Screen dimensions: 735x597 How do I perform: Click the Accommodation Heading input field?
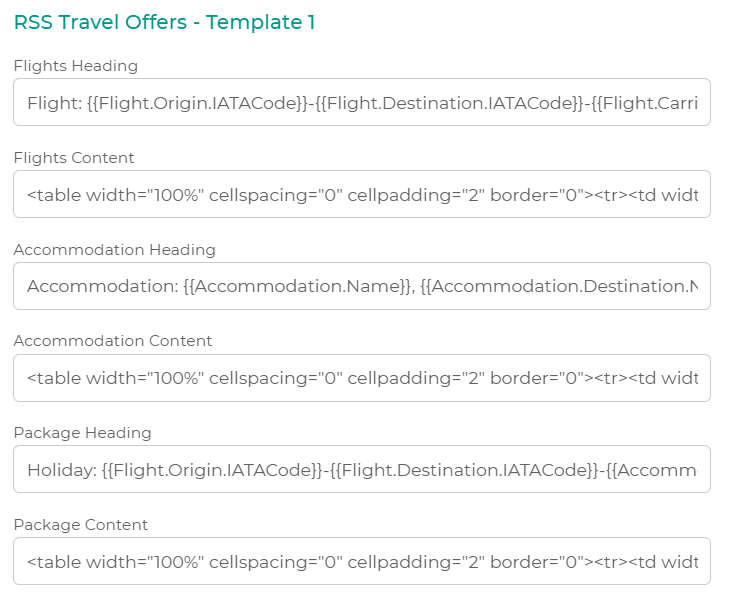[361, 286]
